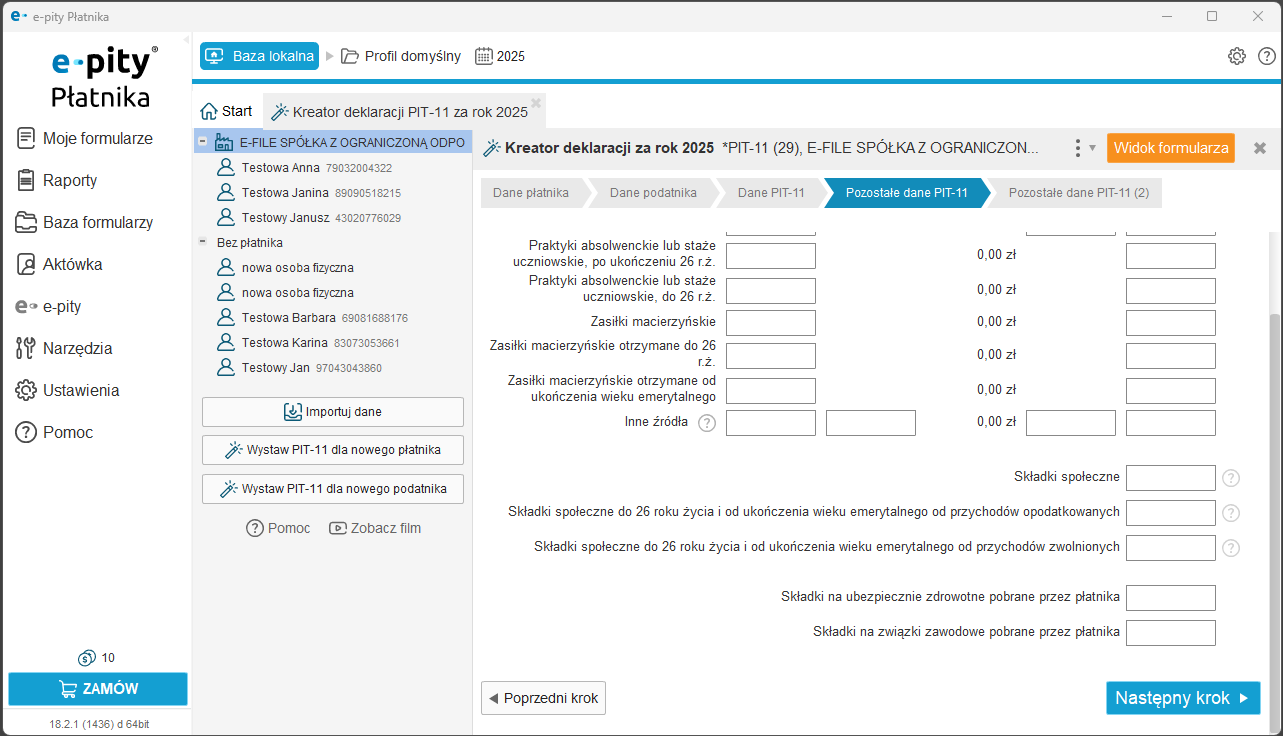Go to Dane podatnika wizard step
This screenshot has width=1283, height=736.
[x=652, y=193]
